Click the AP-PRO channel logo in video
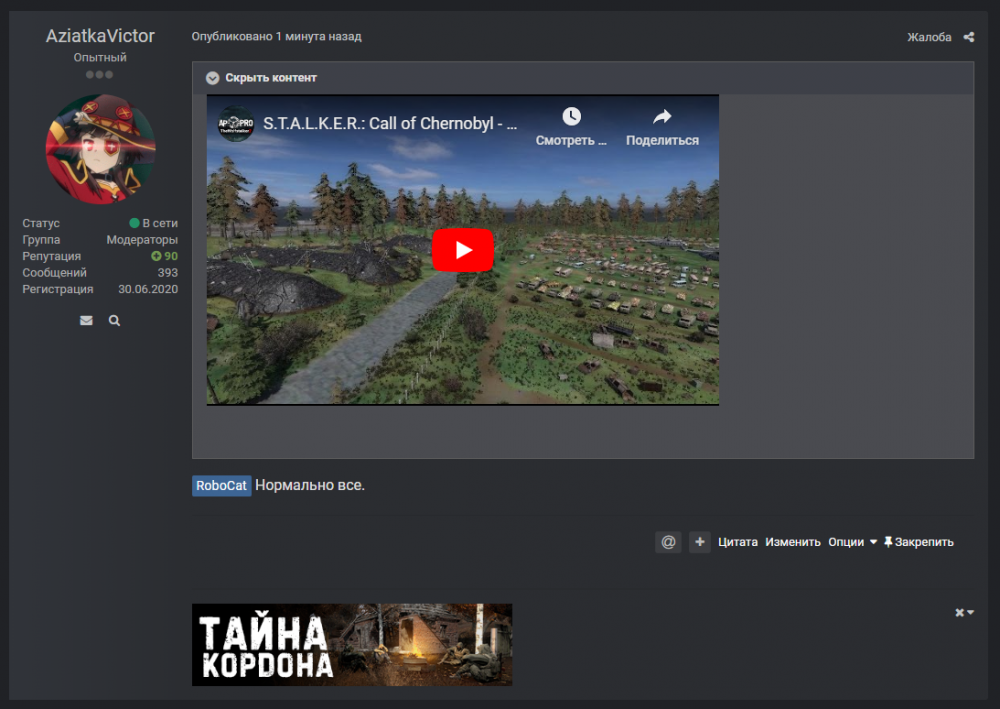This screenshot has width=1000, height=709. point(237,124)
